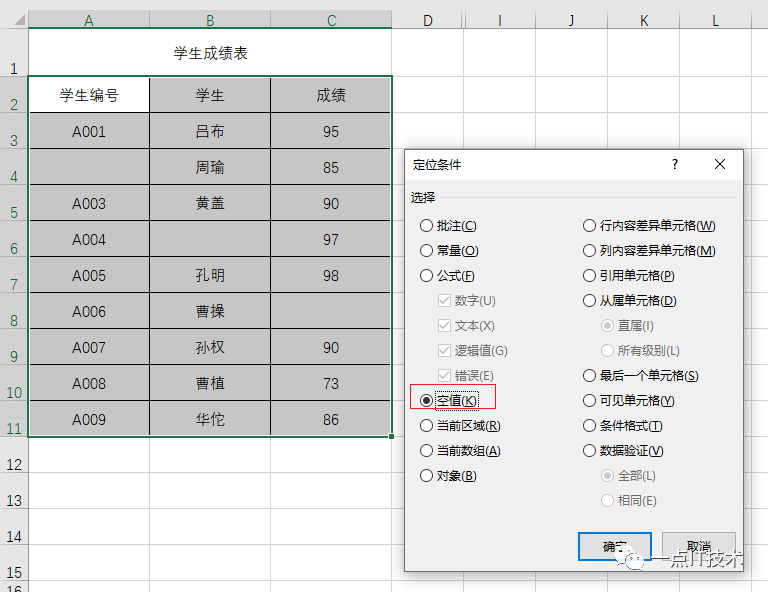The height and width of the screenshot is (592, 768).
Task: Click cell containing 曹植
Action: [x=210, y=383]
